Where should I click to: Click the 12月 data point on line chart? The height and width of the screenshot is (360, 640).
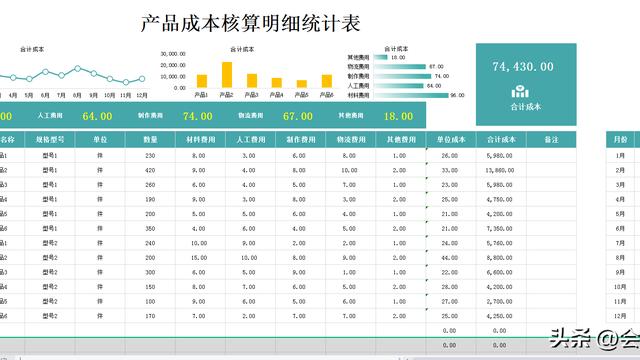tap(142, 79)
